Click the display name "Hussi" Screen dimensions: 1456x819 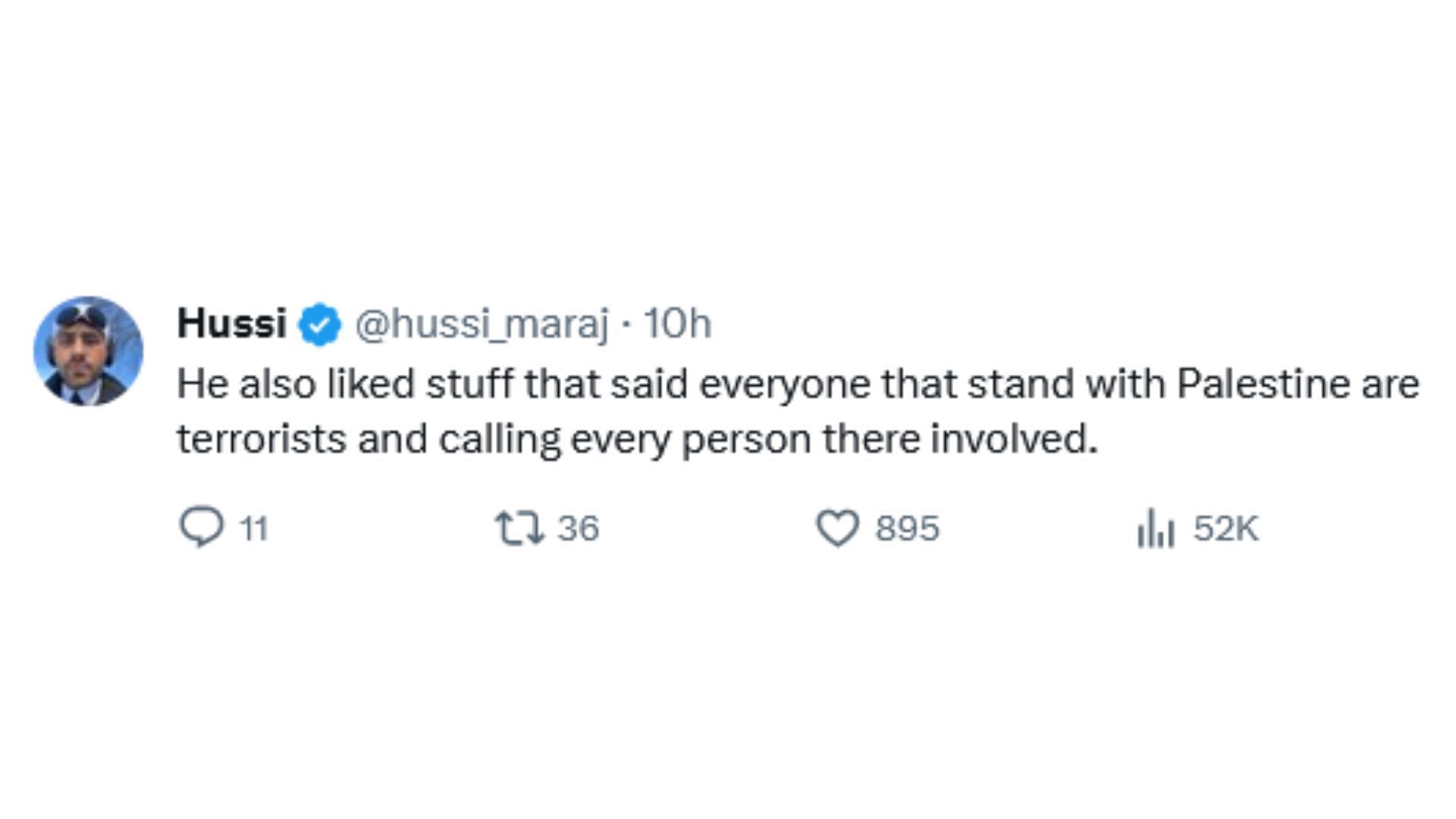pos(231,324)
